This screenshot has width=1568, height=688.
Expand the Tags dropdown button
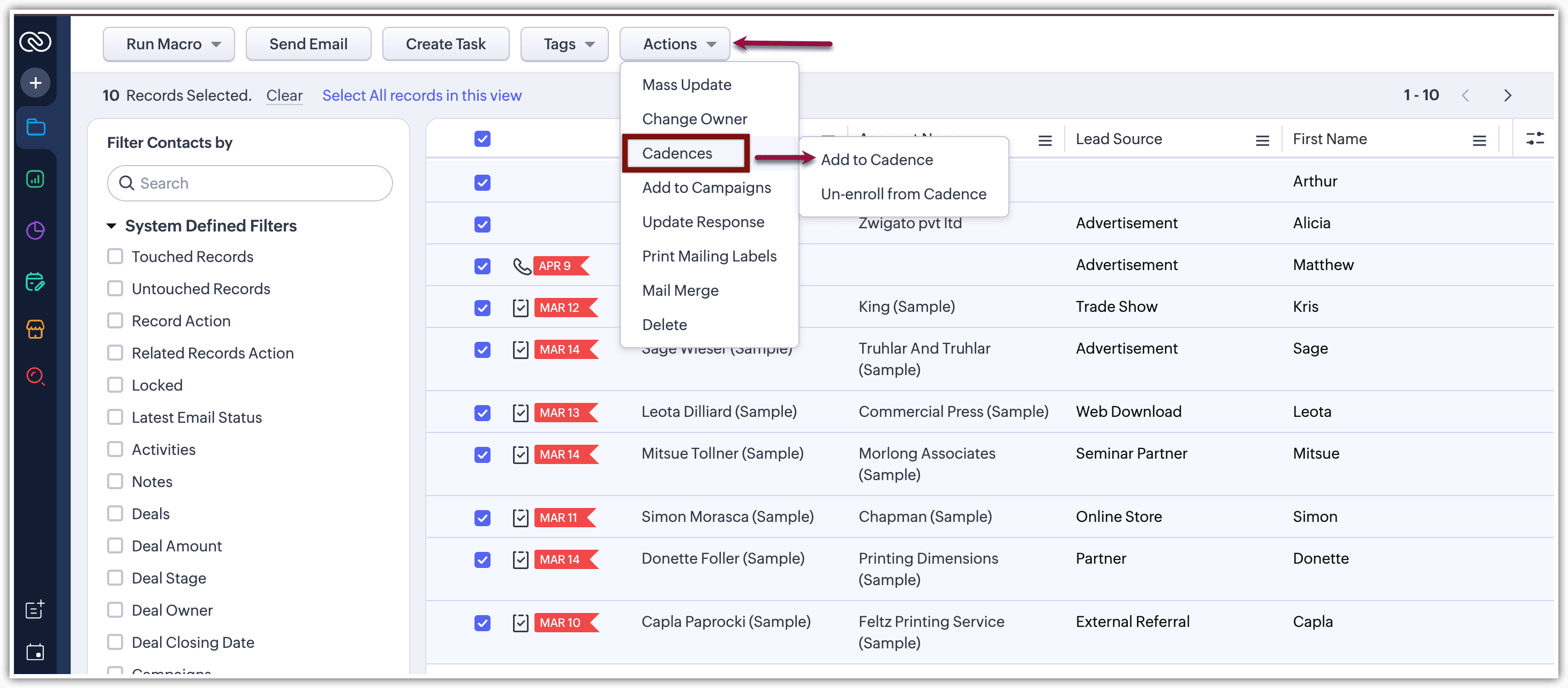[x=564, y=44]
